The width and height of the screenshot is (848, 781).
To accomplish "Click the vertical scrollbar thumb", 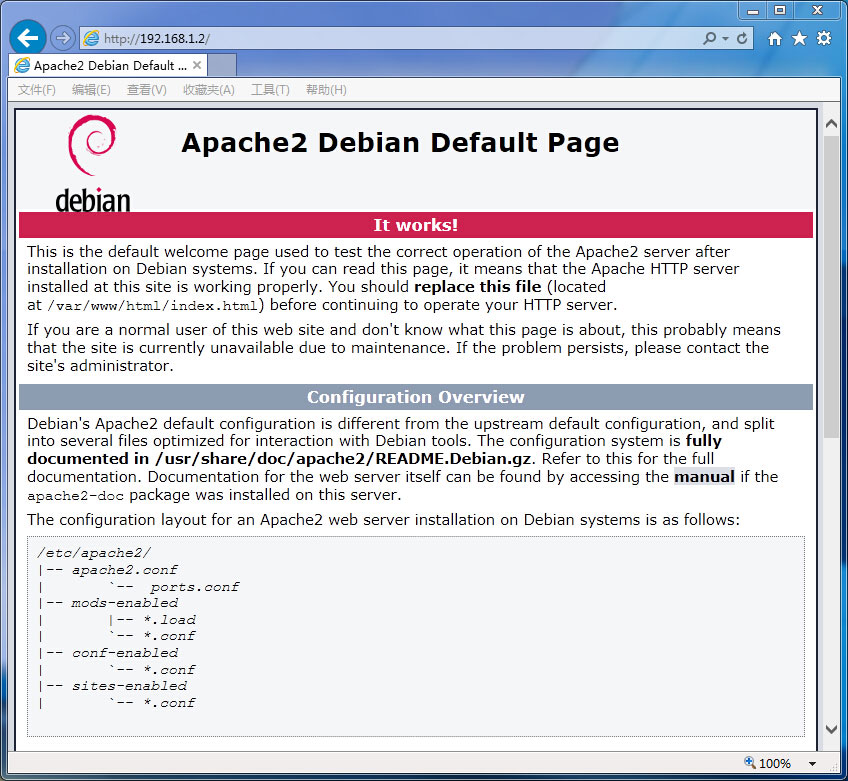I will 831,287.
